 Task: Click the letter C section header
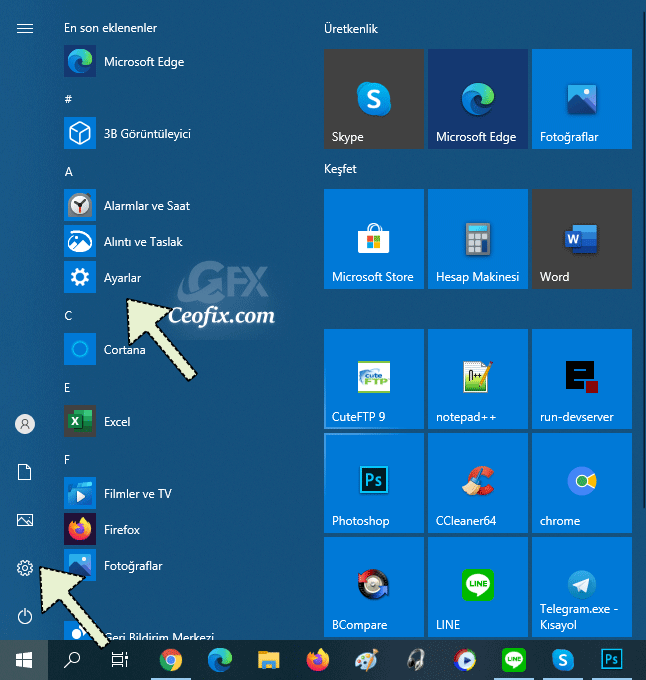pyautogui.click(x=68, y=315)
